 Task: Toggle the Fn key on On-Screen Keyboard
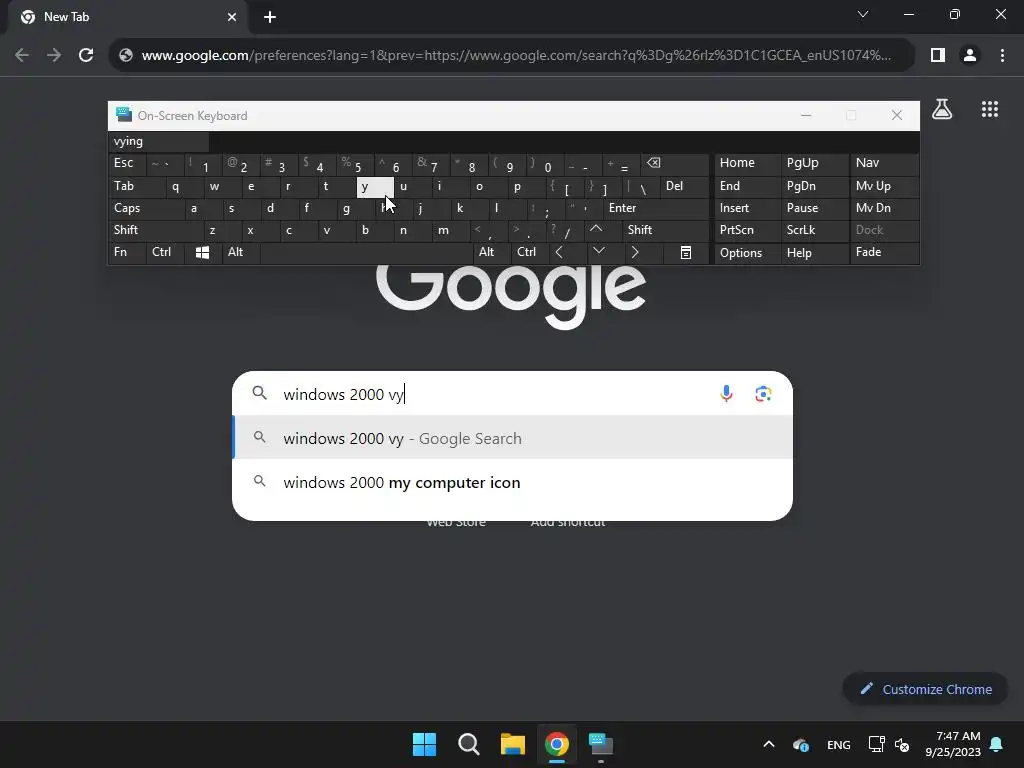(x=127, y=252)
